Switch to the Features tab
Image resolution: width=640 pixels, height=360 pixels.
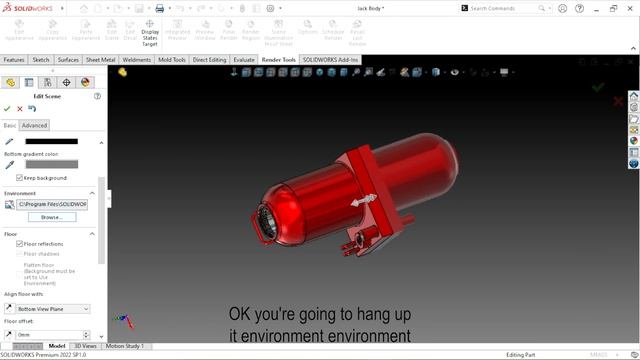(x=14, y=60)
